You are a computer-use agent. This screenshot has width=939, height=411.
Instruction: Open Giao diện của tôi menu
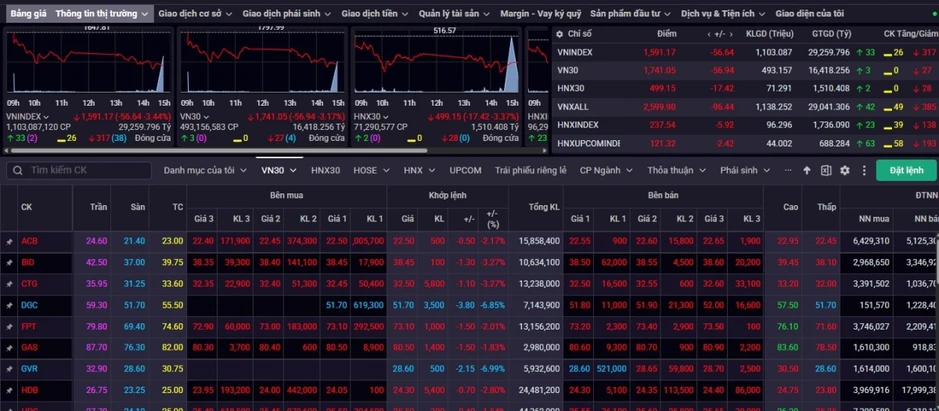pos(810,13)
